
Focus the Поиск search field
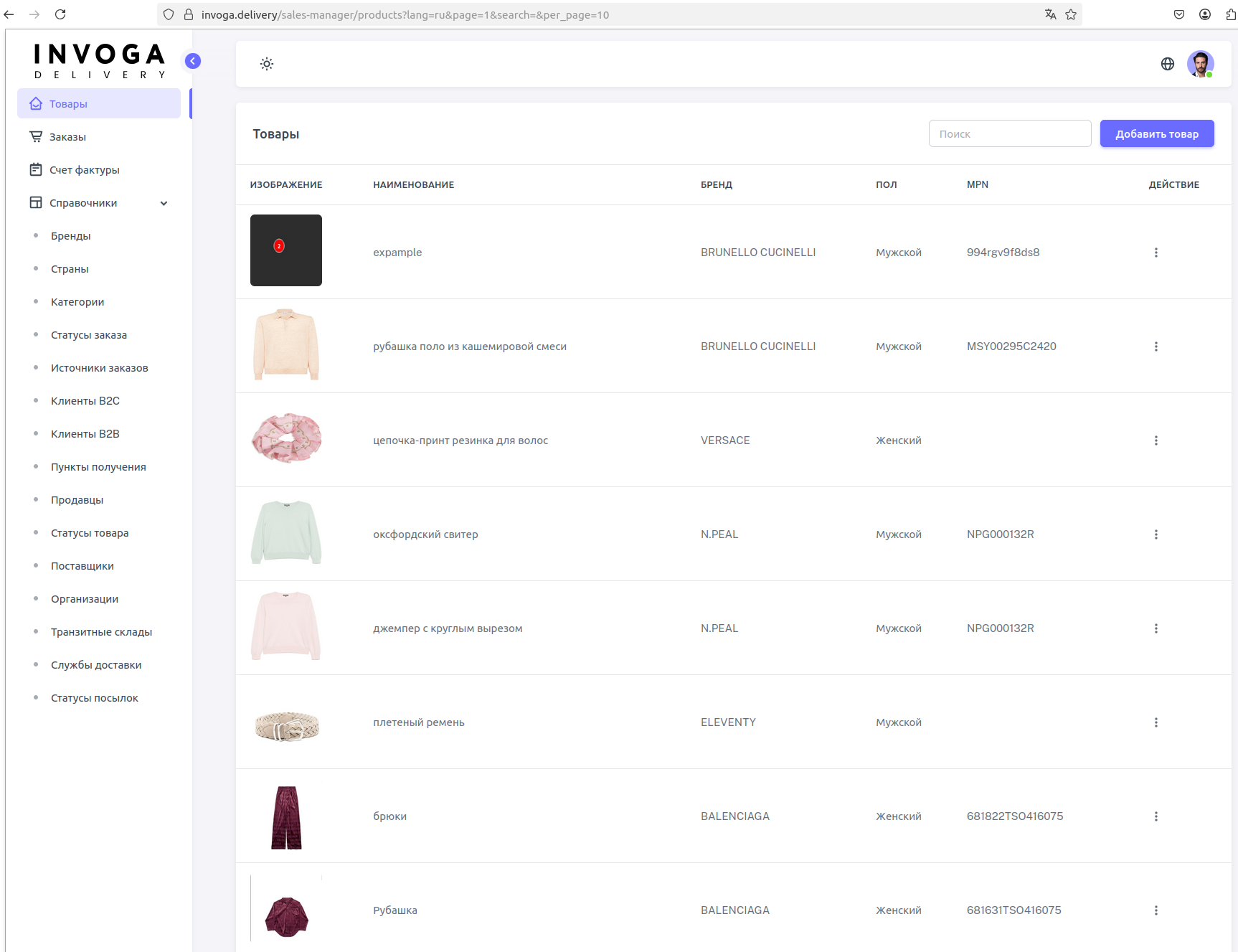coord(1010,133)
